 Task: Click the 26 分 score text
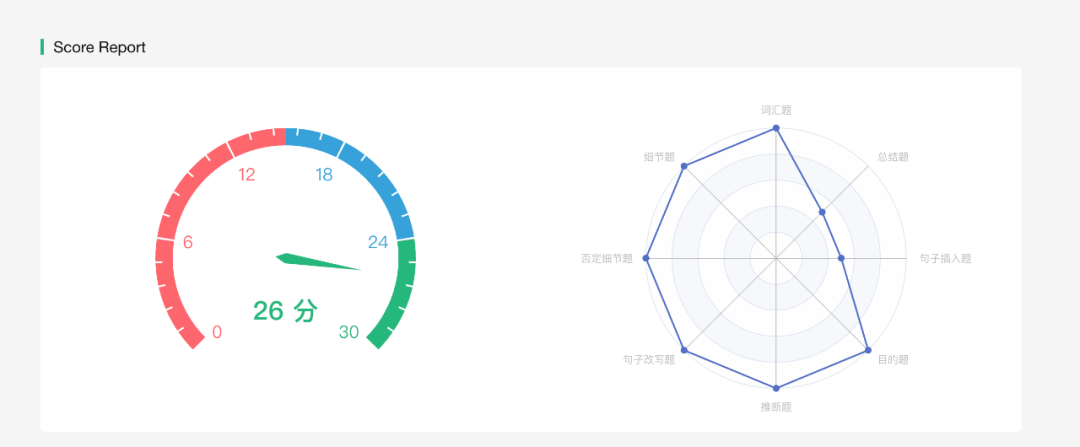[284, 311]
